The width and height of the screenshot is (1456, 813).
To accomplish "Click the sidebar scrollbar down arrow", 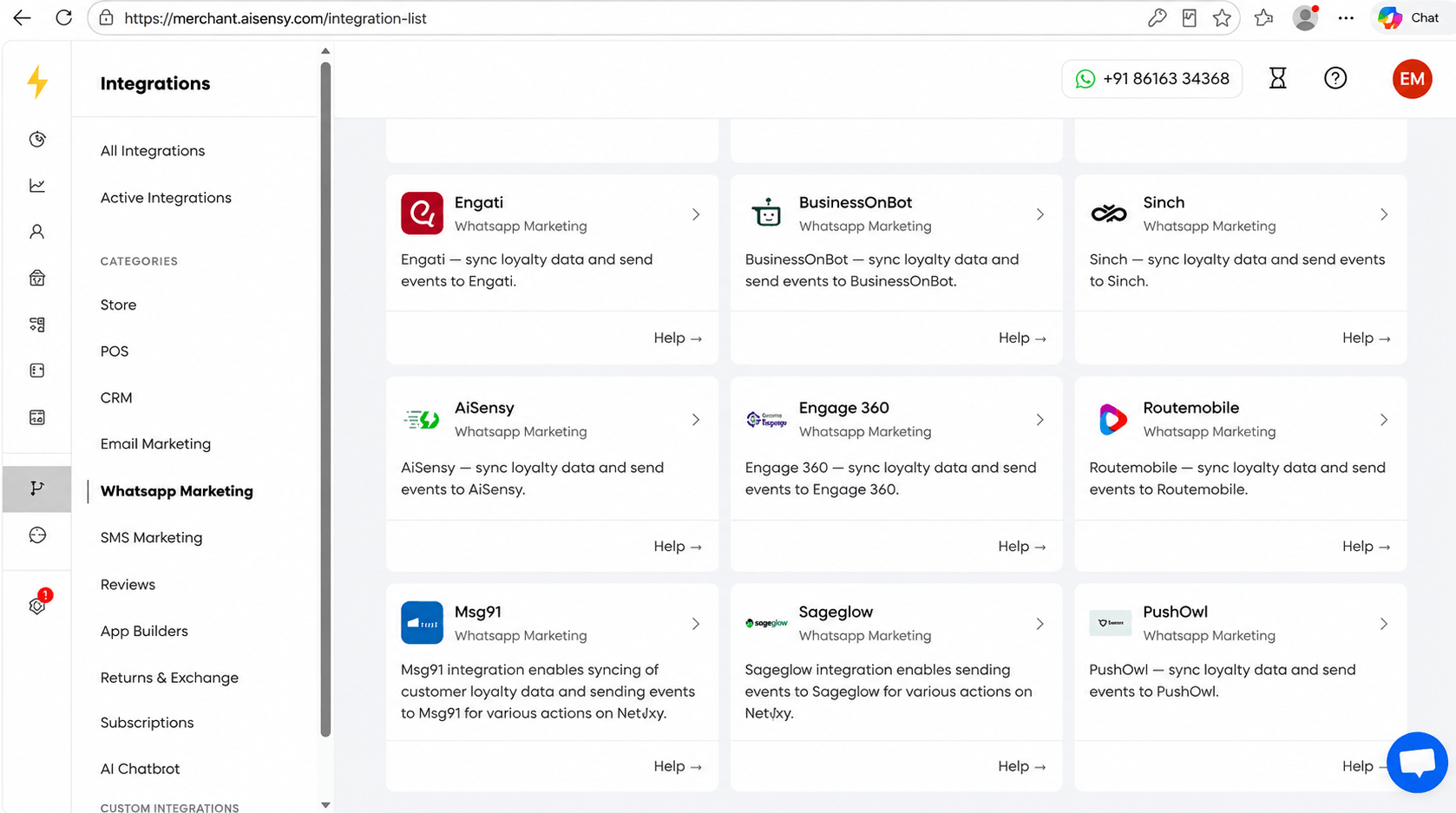I will [325, 805].
